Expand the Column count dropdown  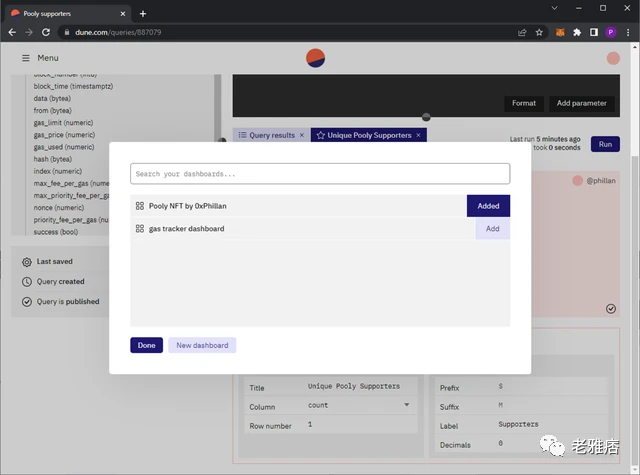coord(407,405)
